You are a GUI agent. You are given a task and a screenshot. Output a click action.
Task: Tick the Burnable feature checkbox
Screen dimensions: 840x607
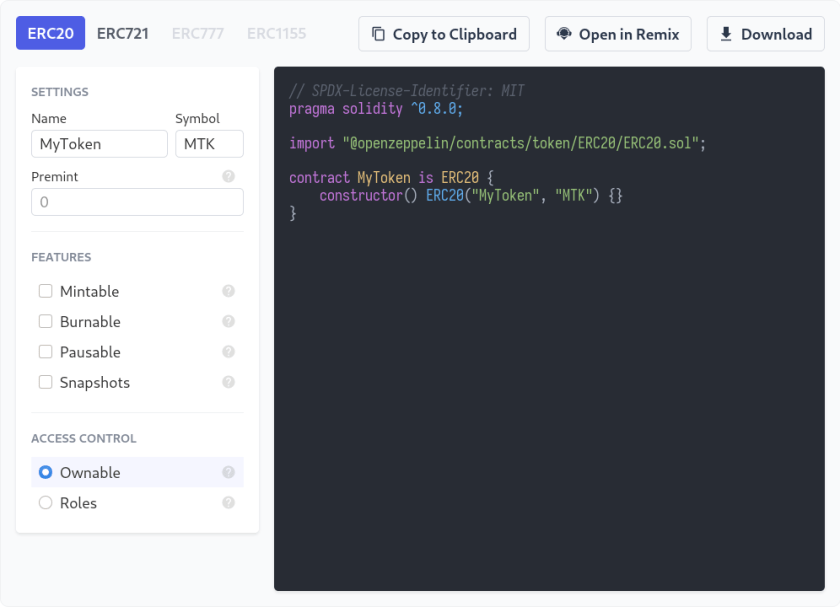coord(46,321)
